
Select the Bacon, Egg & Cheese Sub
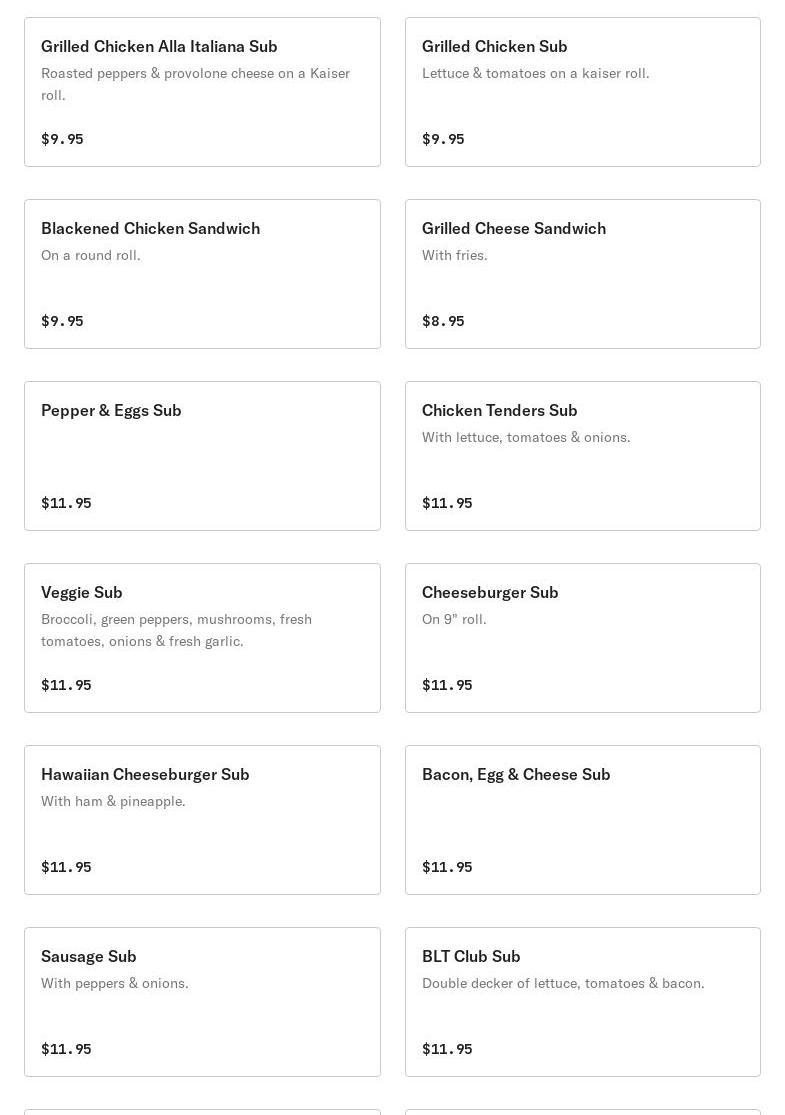click(582, 820)
